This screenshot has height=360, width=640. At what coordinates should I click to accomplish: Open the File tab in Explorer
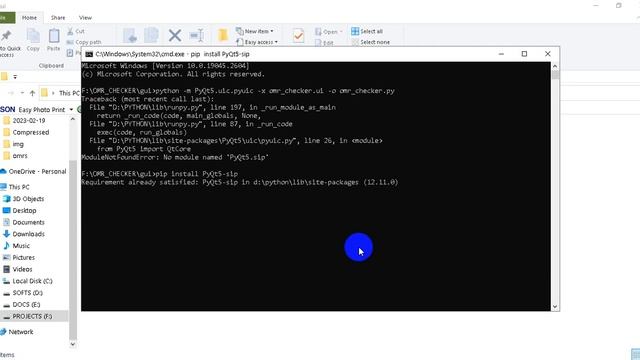pos(7,18)
